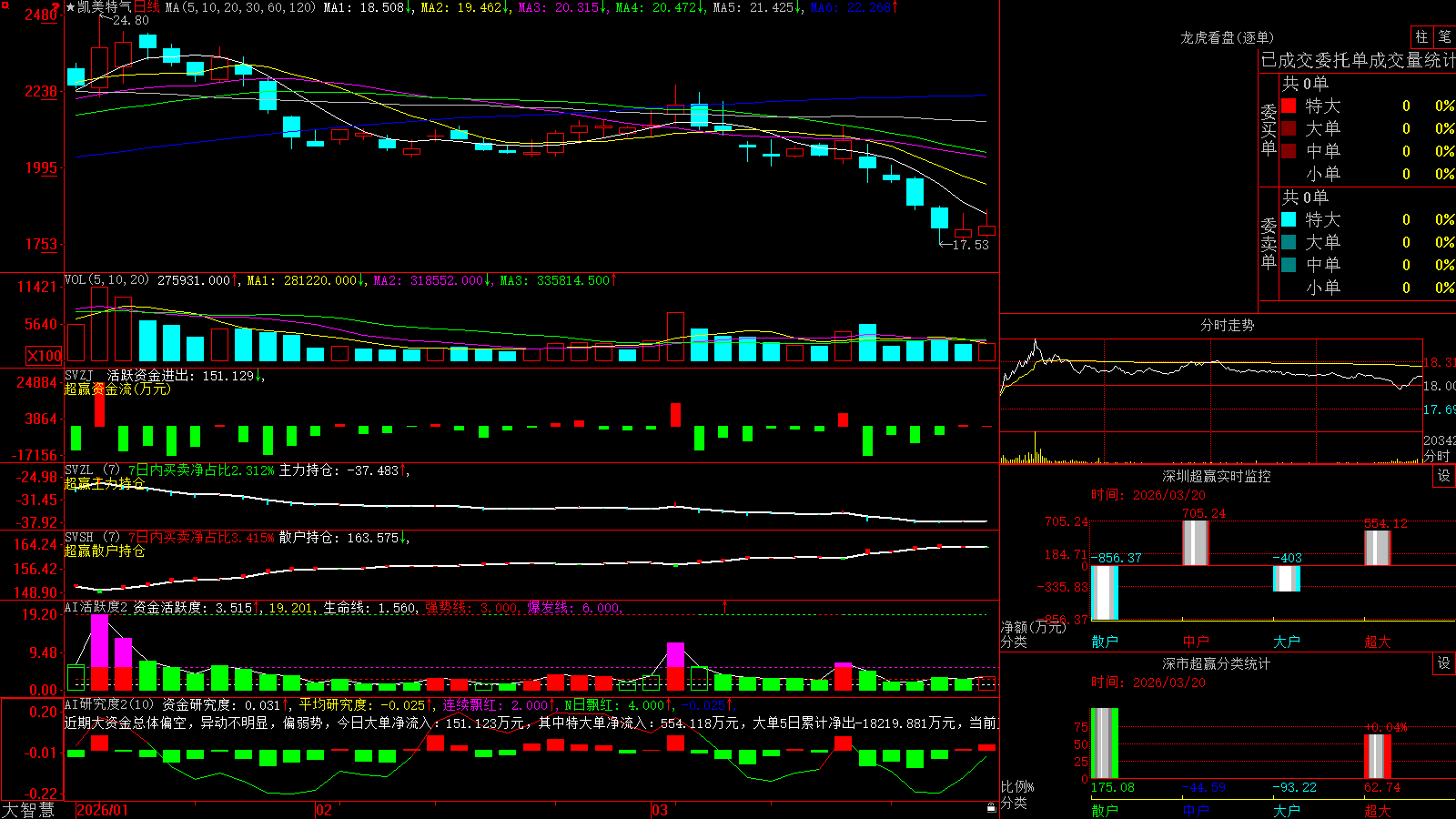Click the 2480 price axis label

click(41, 15)
